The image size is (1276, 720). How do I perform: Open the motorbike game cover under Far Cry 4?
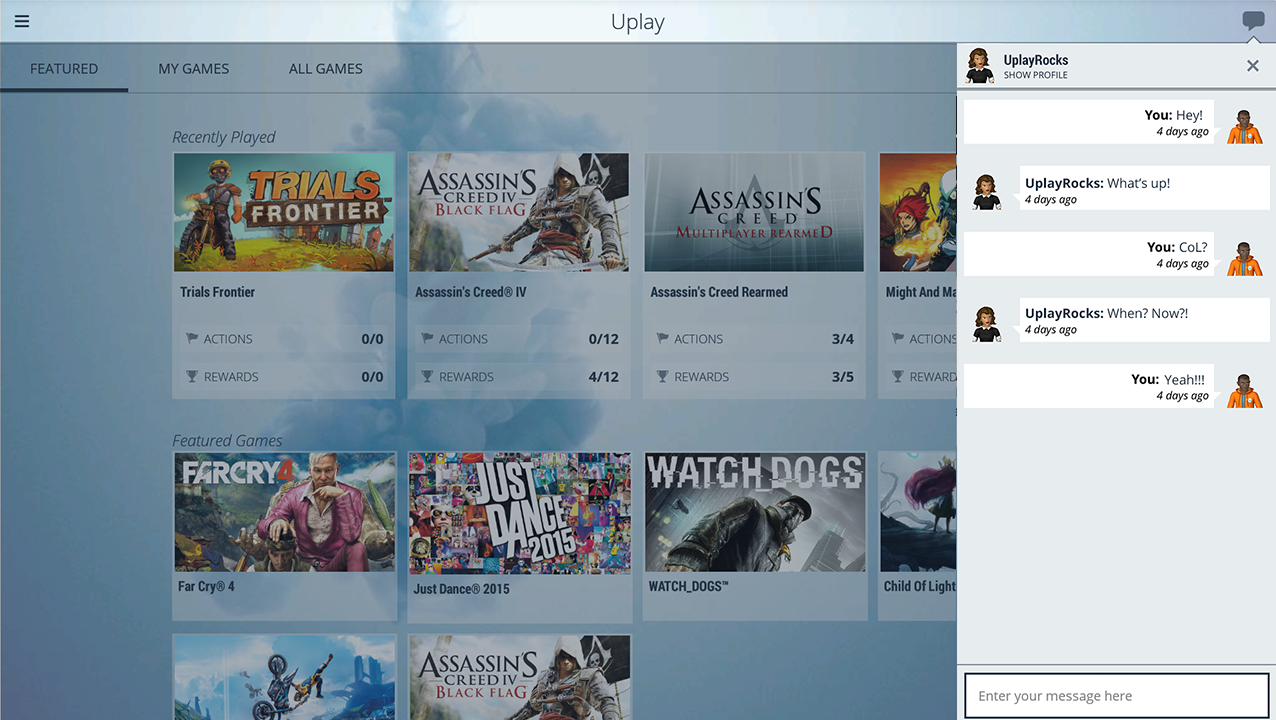285,677
